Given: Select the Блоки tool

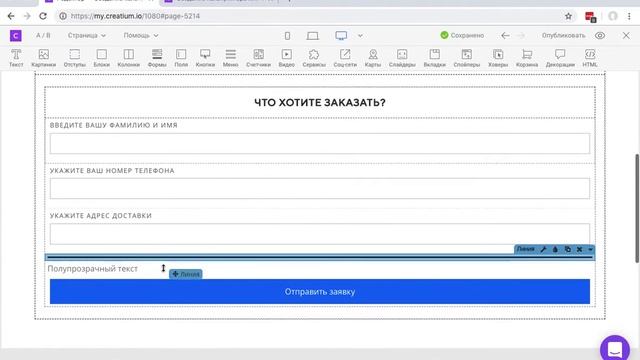Looking at the screenshot, I should click(102, 58).
